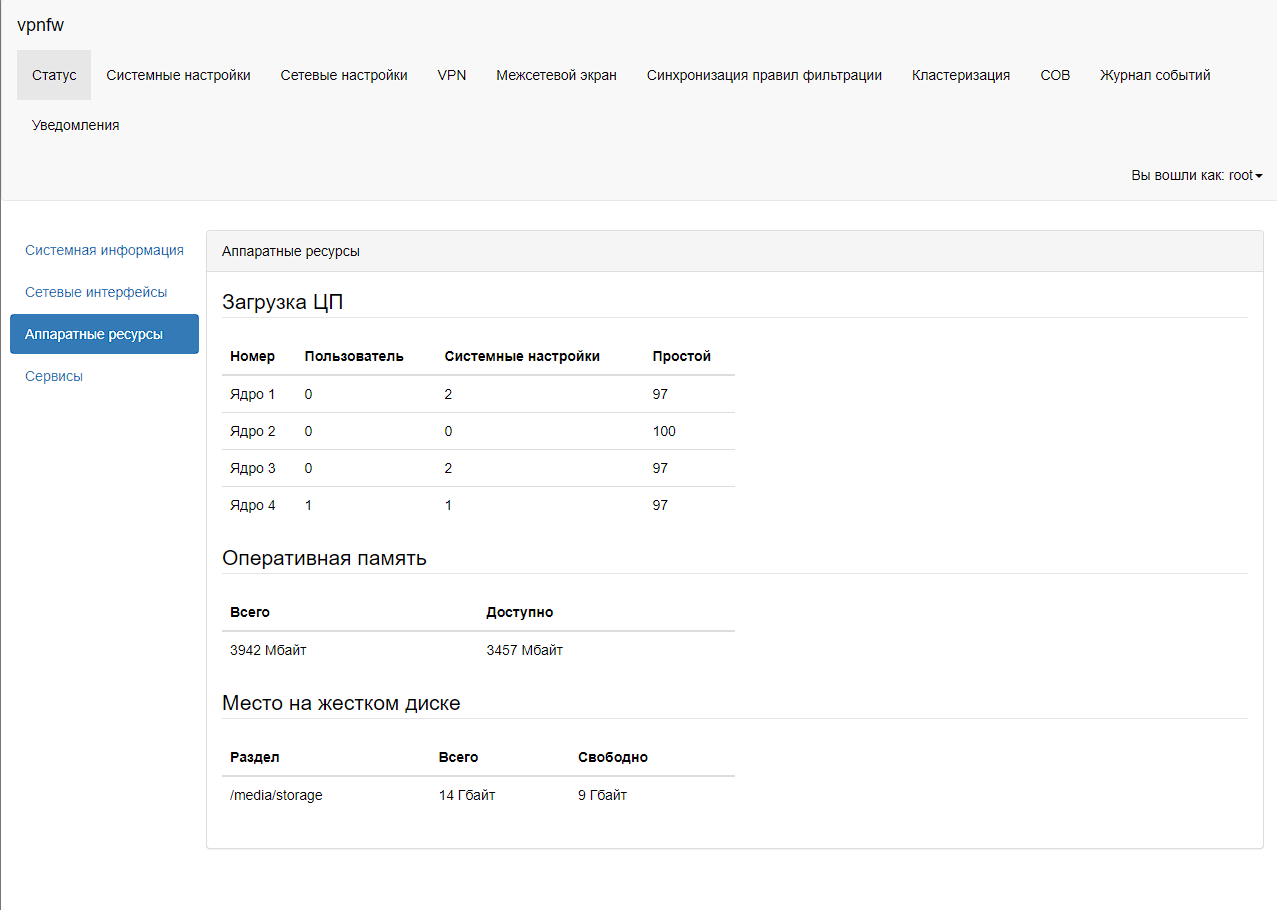Screen dimensions: 1277x910
Task: Open Синхронизация правил фильтрации page
Action: (764, 75)
